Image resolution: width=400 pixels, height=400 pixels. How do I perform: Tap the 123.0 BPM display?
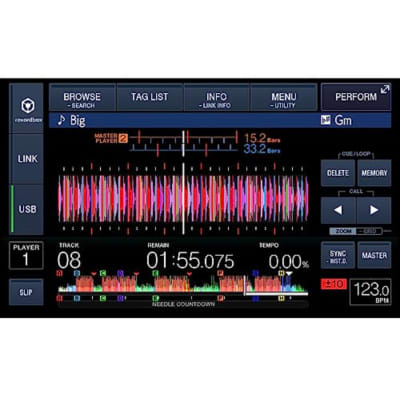(x=370, y=292)
